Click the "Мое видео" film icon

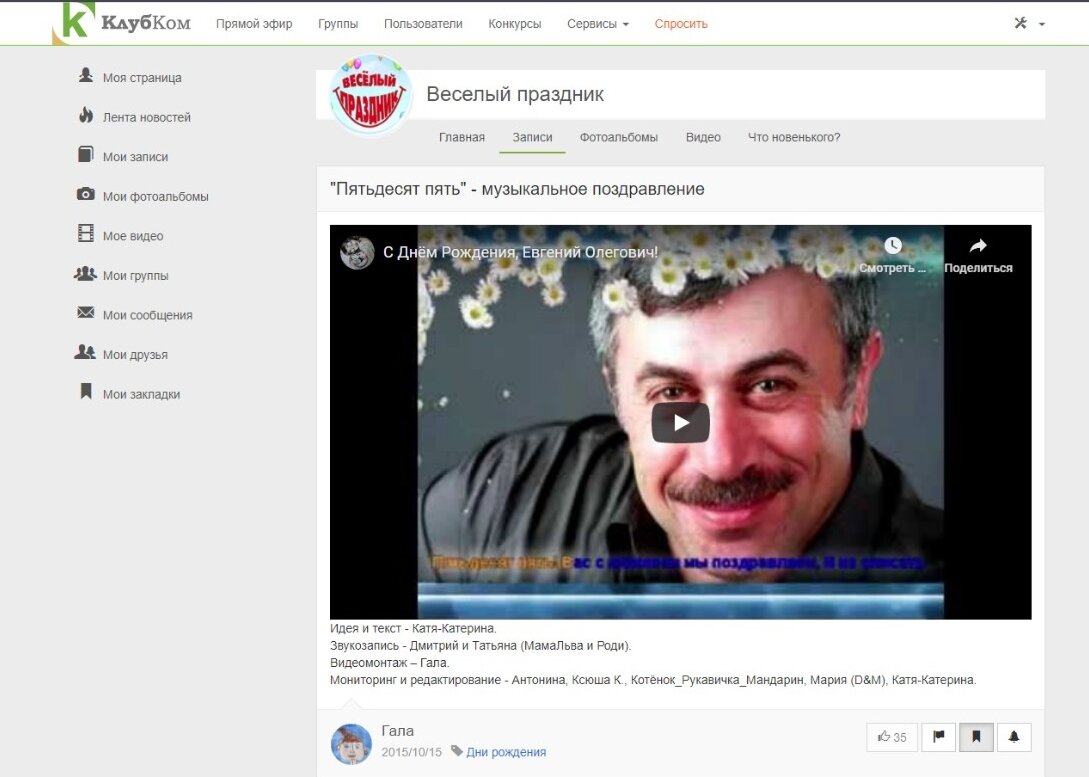point(85,235)
